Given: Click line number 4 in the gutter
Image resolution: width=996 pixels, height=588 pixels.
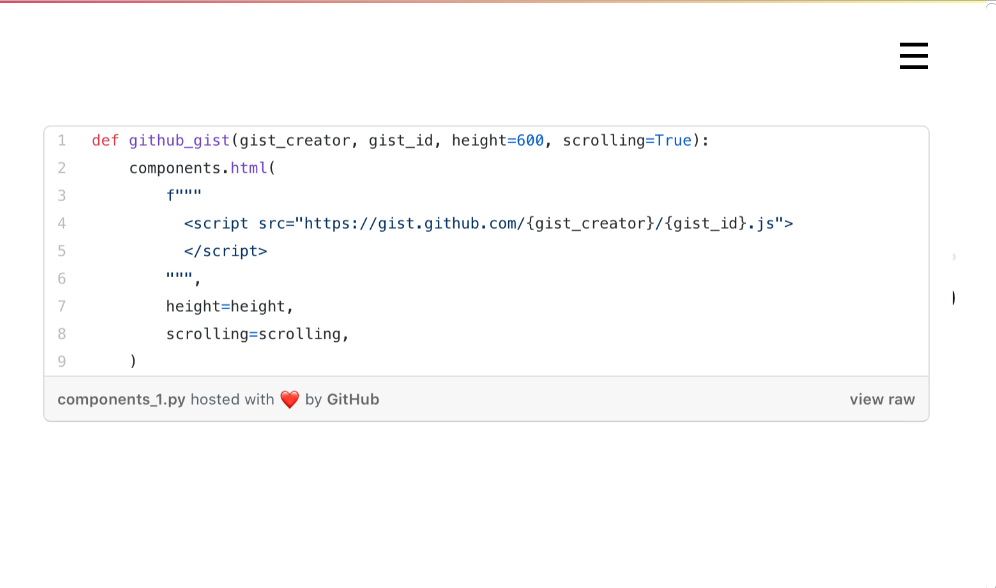Looking at the screenshot, I should point(62,223).
